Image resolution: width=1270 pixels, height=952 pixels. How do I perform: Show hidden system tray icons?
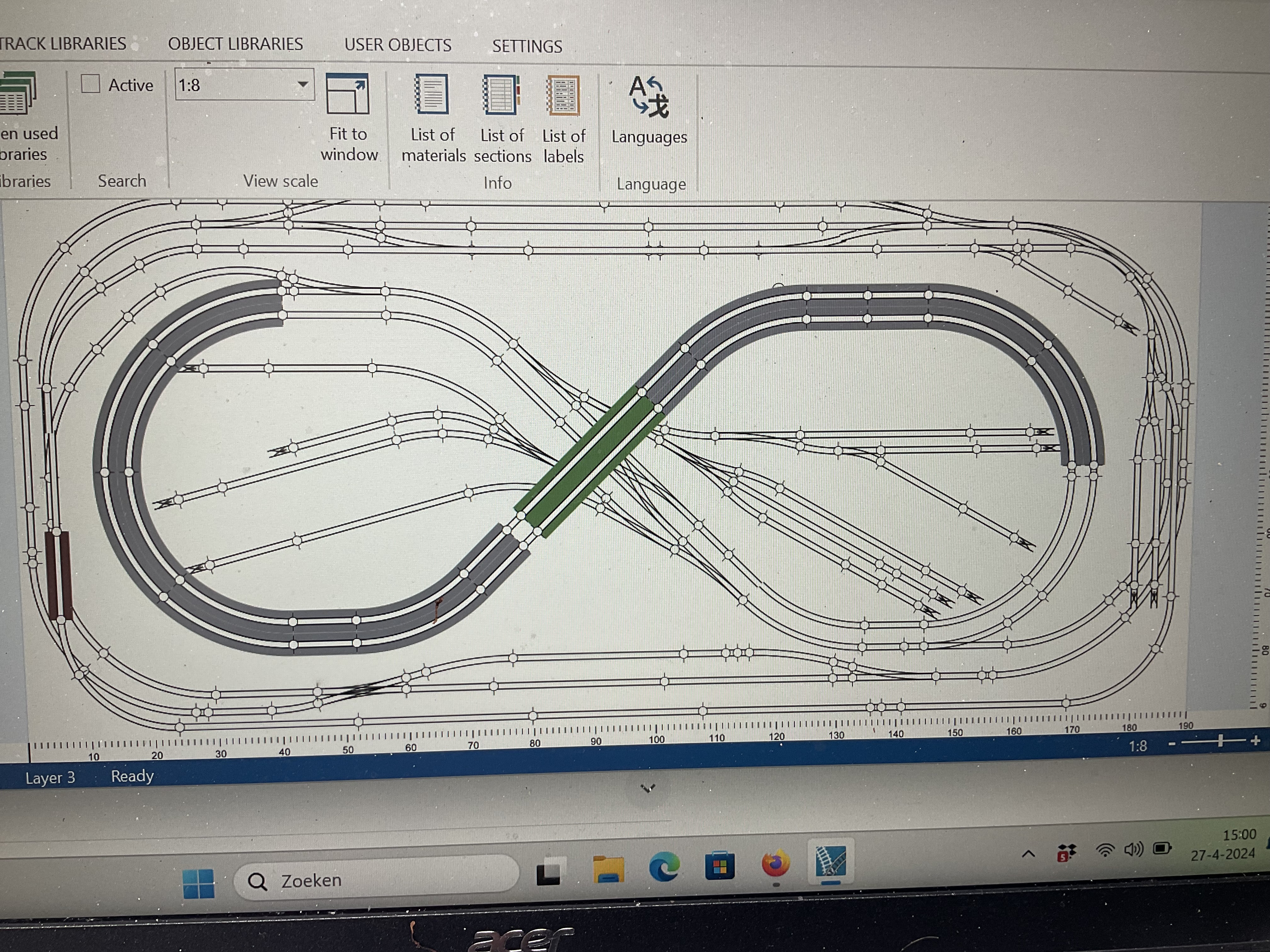pyautogui.click(x=1028, y=854)
